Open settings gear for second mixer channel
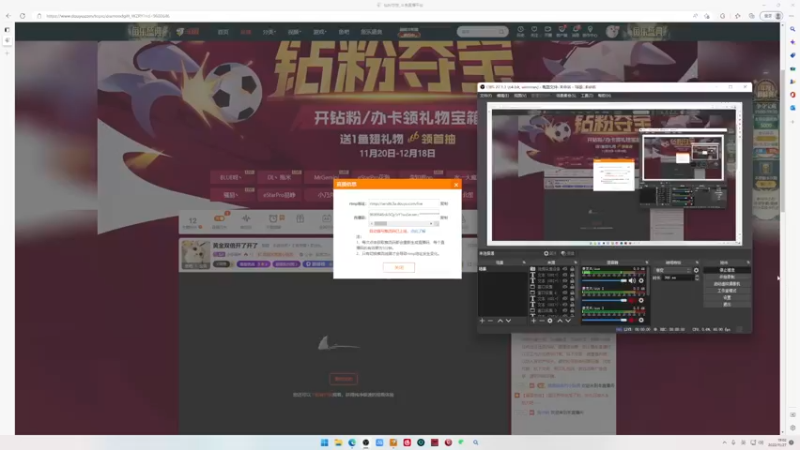800x450 pixels. (x=641, y=301)
